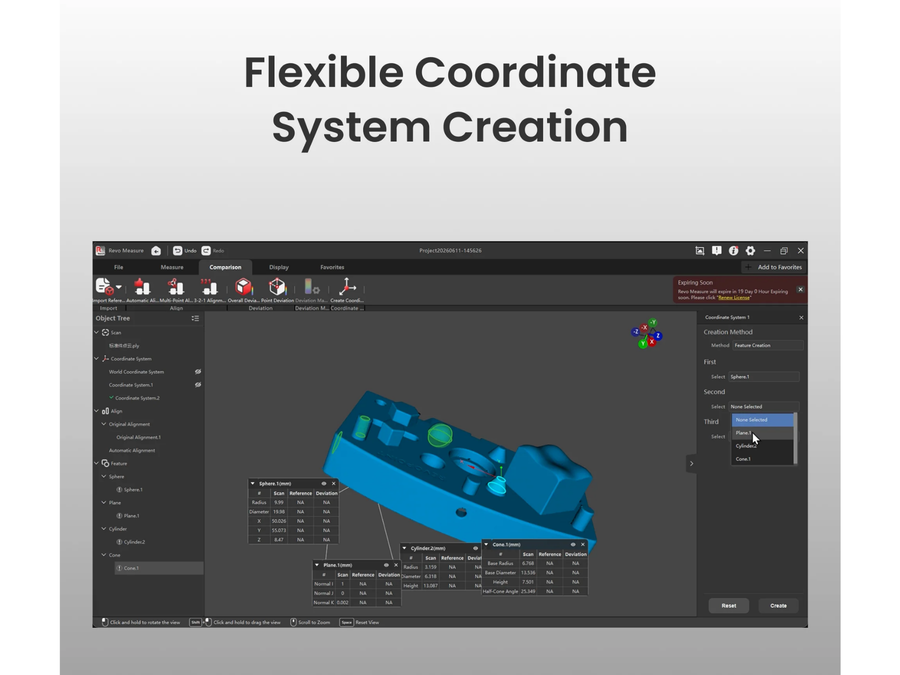The width and height of the screenshot is (900, 675).
Task: Collapse the Feature node in Object Tree
Action: point(96,463)
